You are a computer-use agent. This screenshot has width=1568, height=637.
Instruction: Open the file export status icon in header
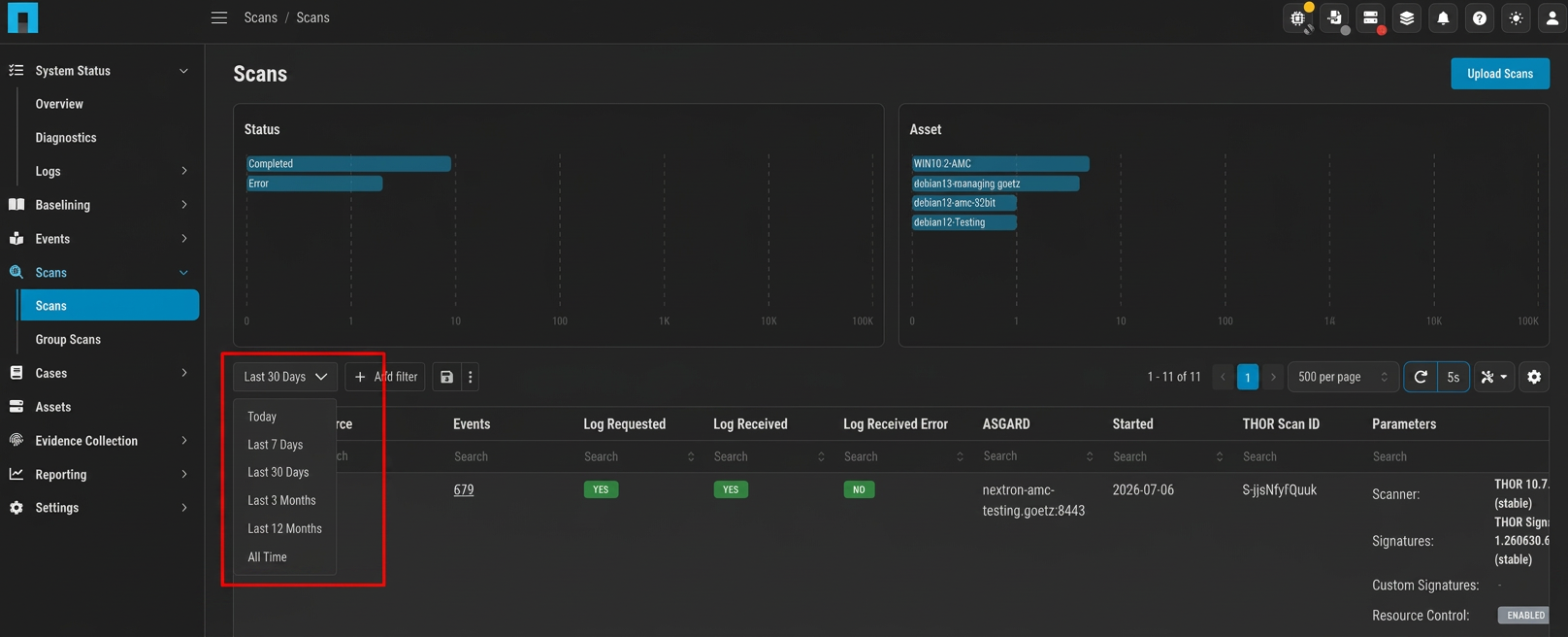tap(1335, 18)
